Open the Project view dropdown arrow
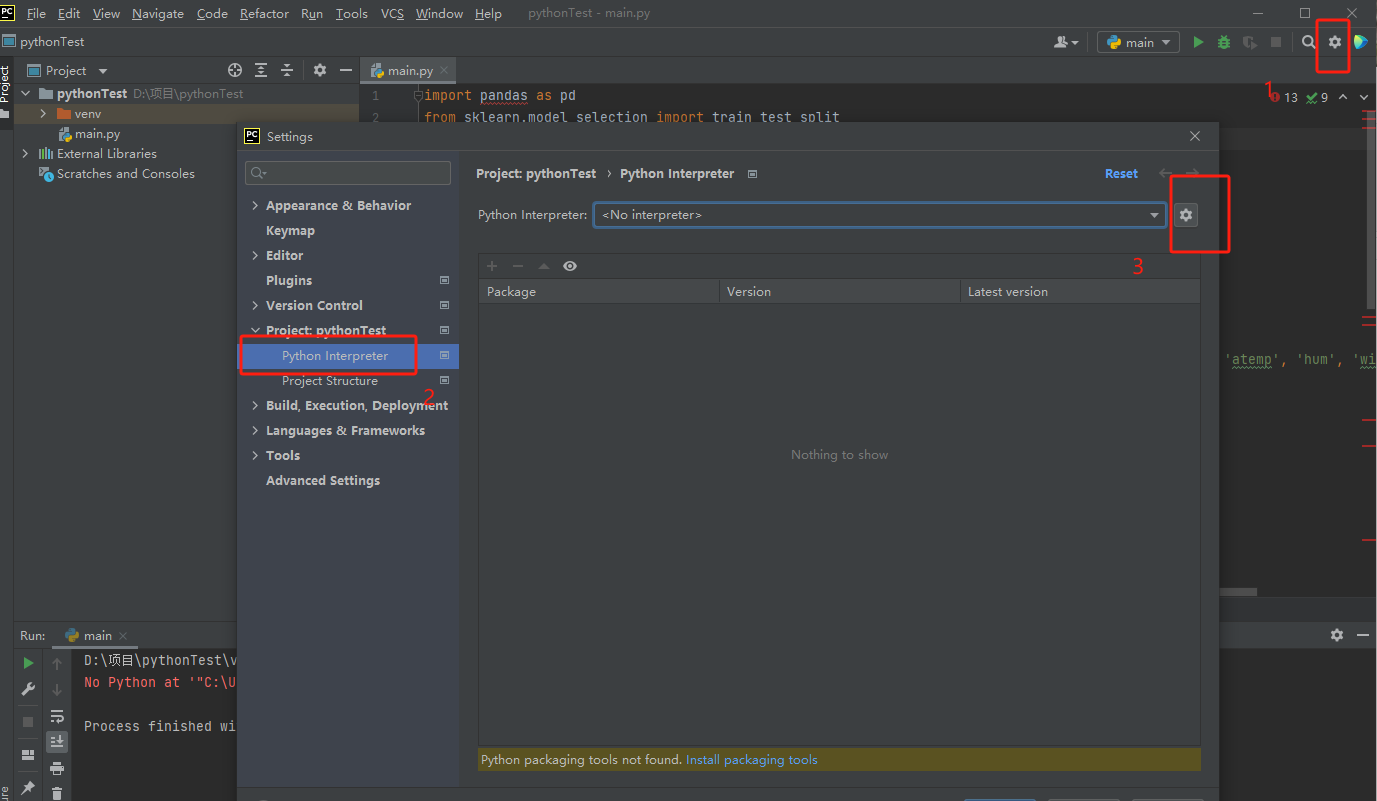This screenshot has width=1377, height=801. 103,71
